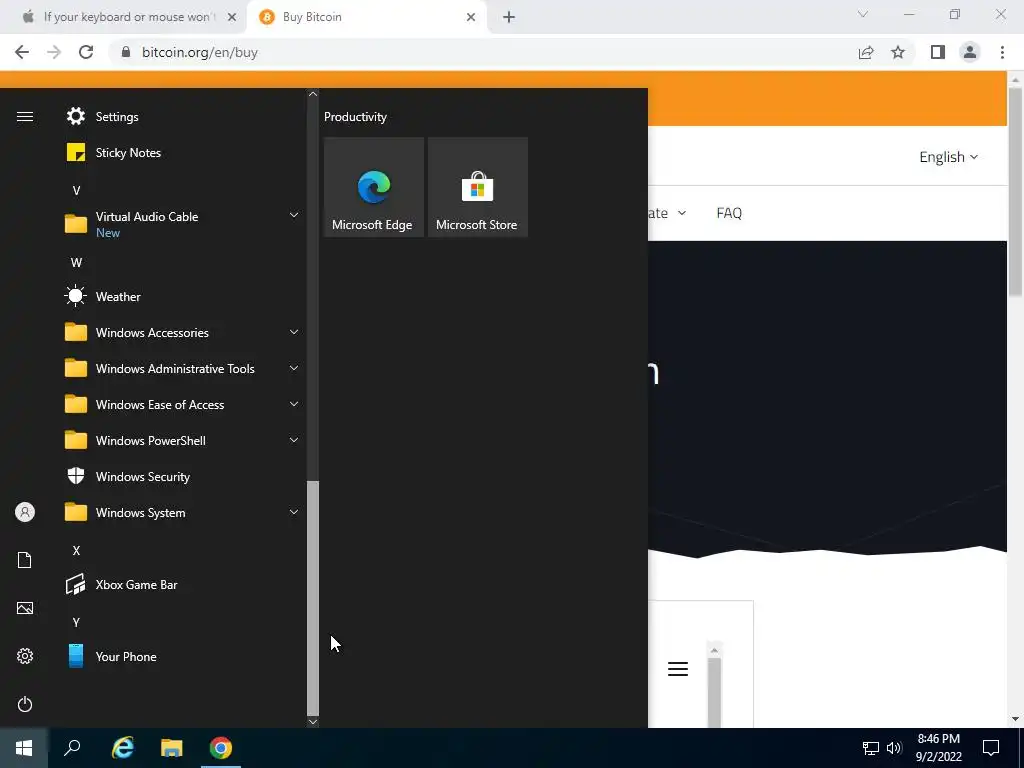The height and width of the screenshot is (768, 1024).
Task: Click the Productivity group header
Action: 355,117
